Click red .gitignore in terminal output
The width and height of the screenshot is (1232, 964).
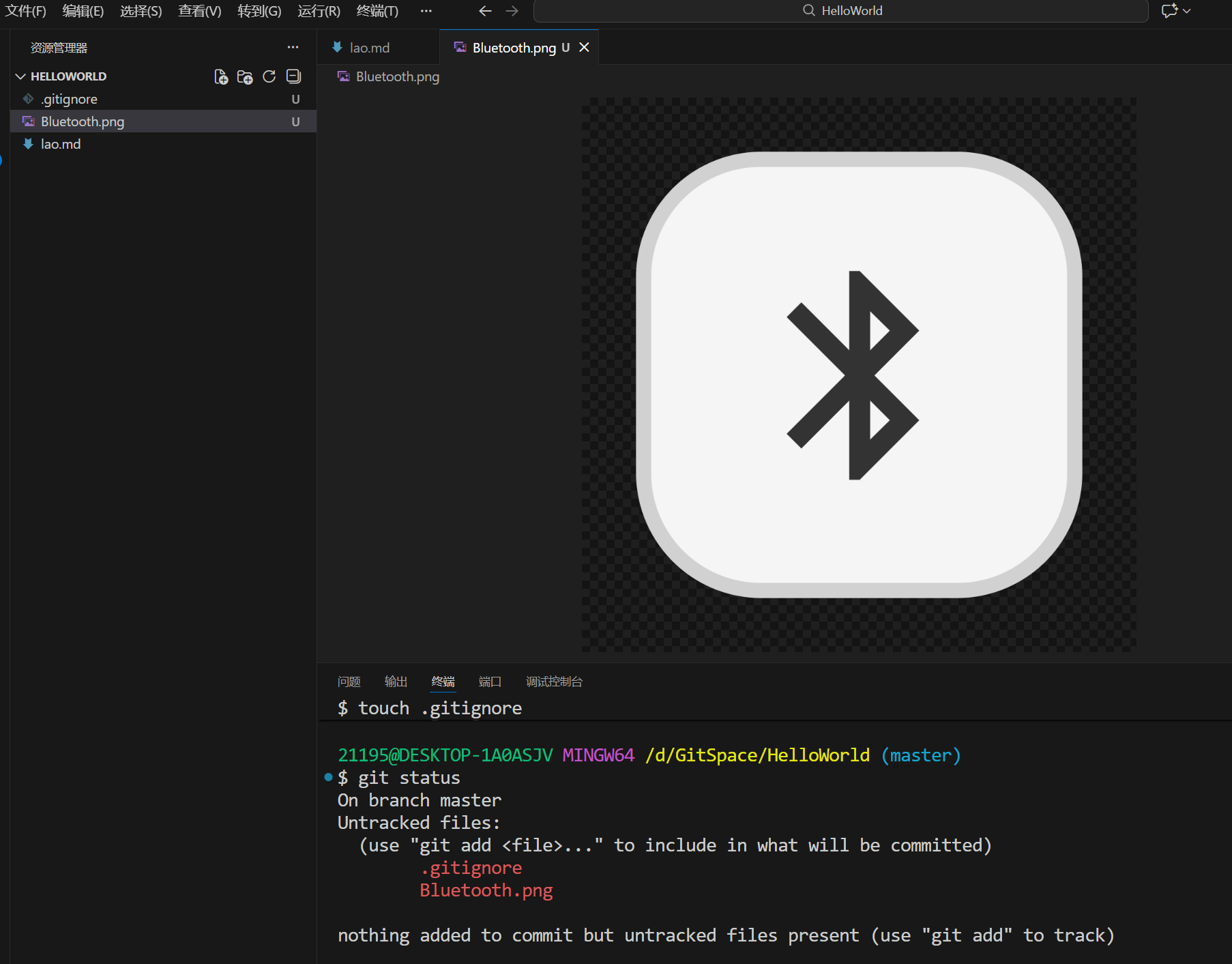tap(471, 868)
